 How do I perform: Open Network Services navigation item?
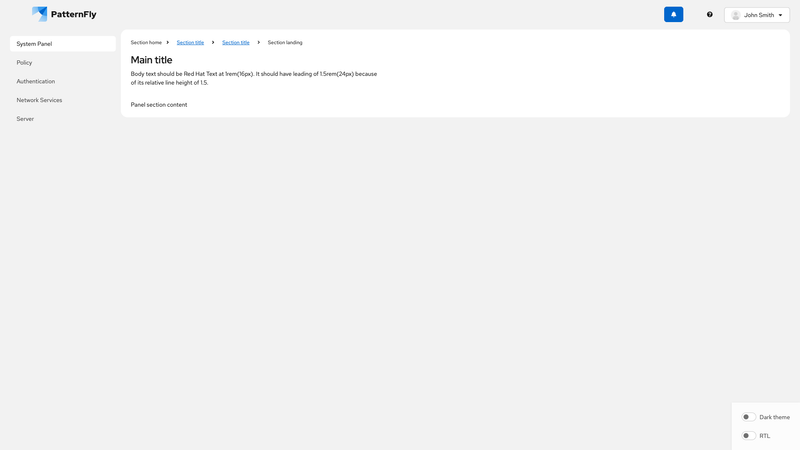pyautogui.click(x=40, y=100)
